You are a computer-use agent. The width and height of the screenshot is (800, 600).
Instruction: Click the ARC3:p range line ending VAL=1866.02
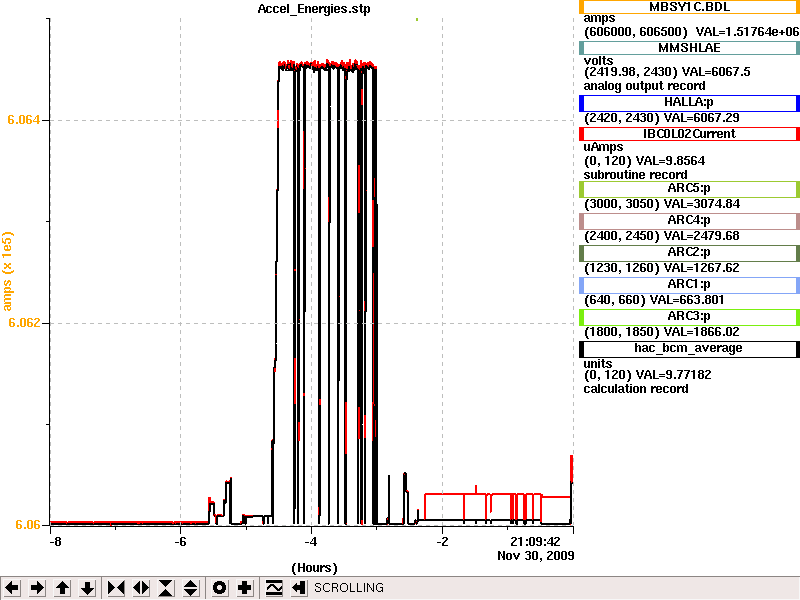pos(662,332)
